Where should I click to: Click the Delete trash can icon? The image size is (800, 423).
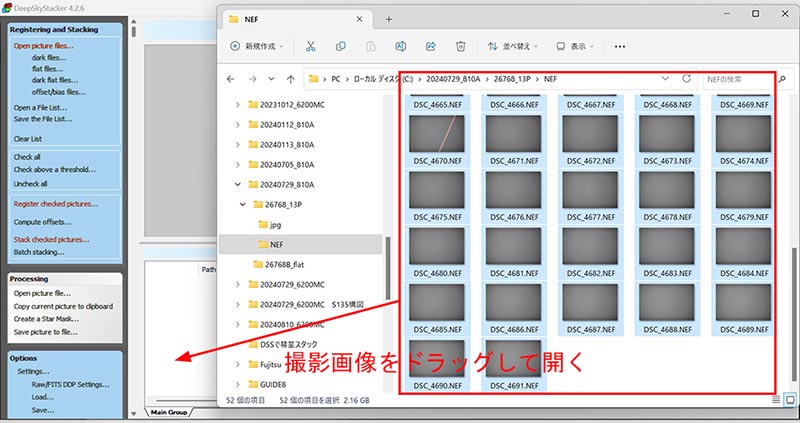coord(460,46)
